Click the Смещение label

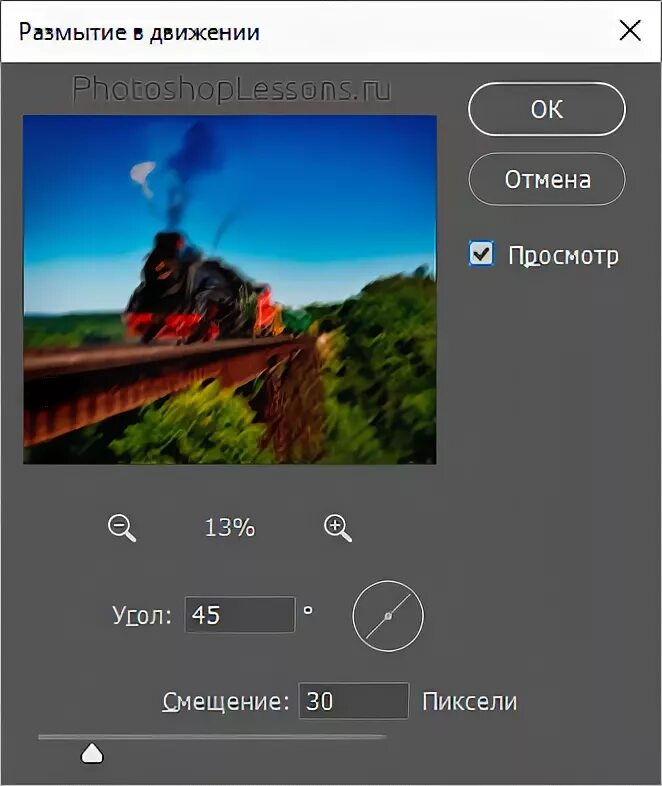point(226,701)
